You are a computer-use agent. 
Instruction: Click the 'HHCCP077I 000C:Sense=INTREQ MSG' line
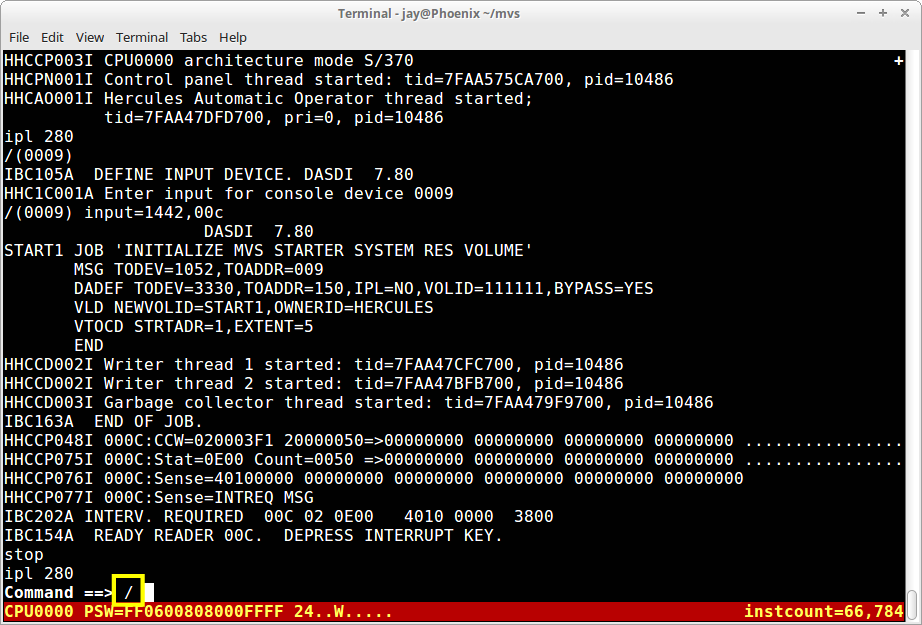pos(159,497)
